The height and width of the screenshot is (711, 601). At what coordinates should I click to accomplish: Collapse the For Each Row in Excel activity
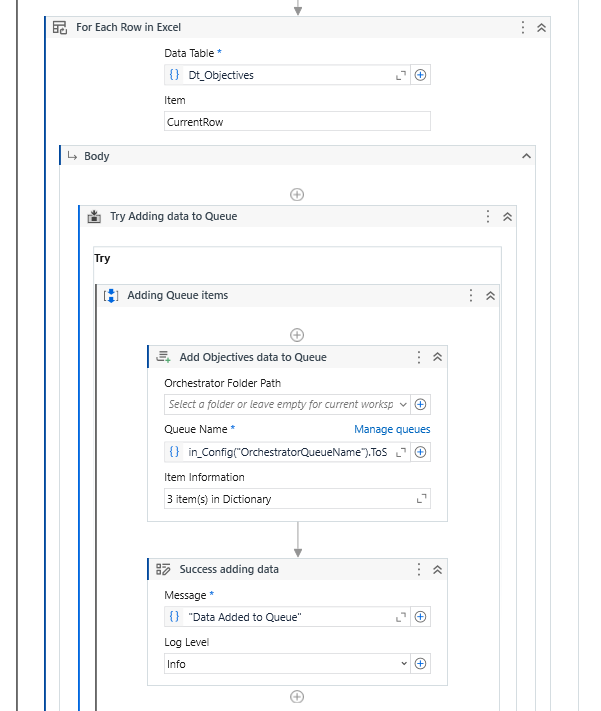coord(542,28)
